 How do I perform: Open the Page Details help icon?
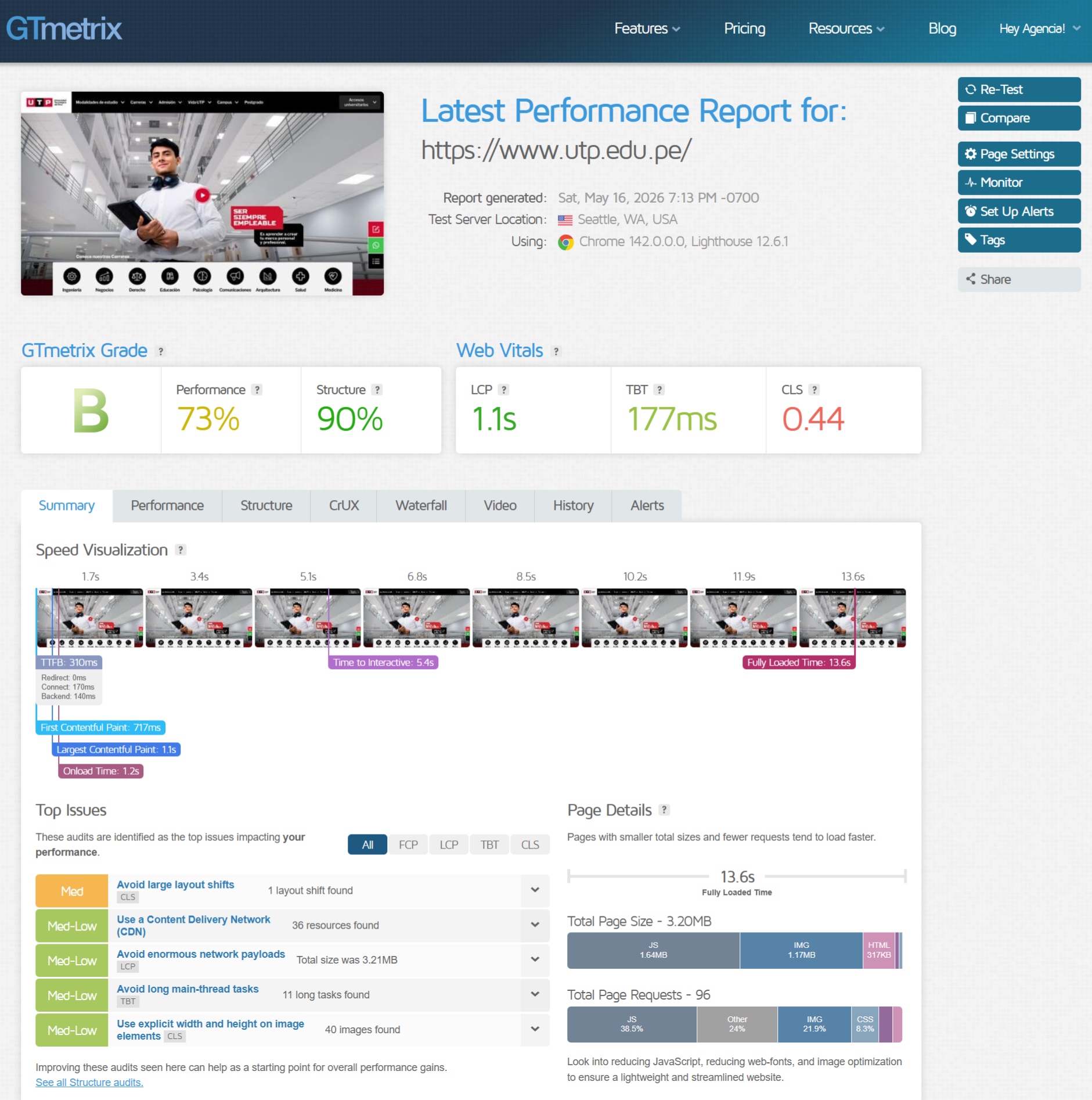664,810
